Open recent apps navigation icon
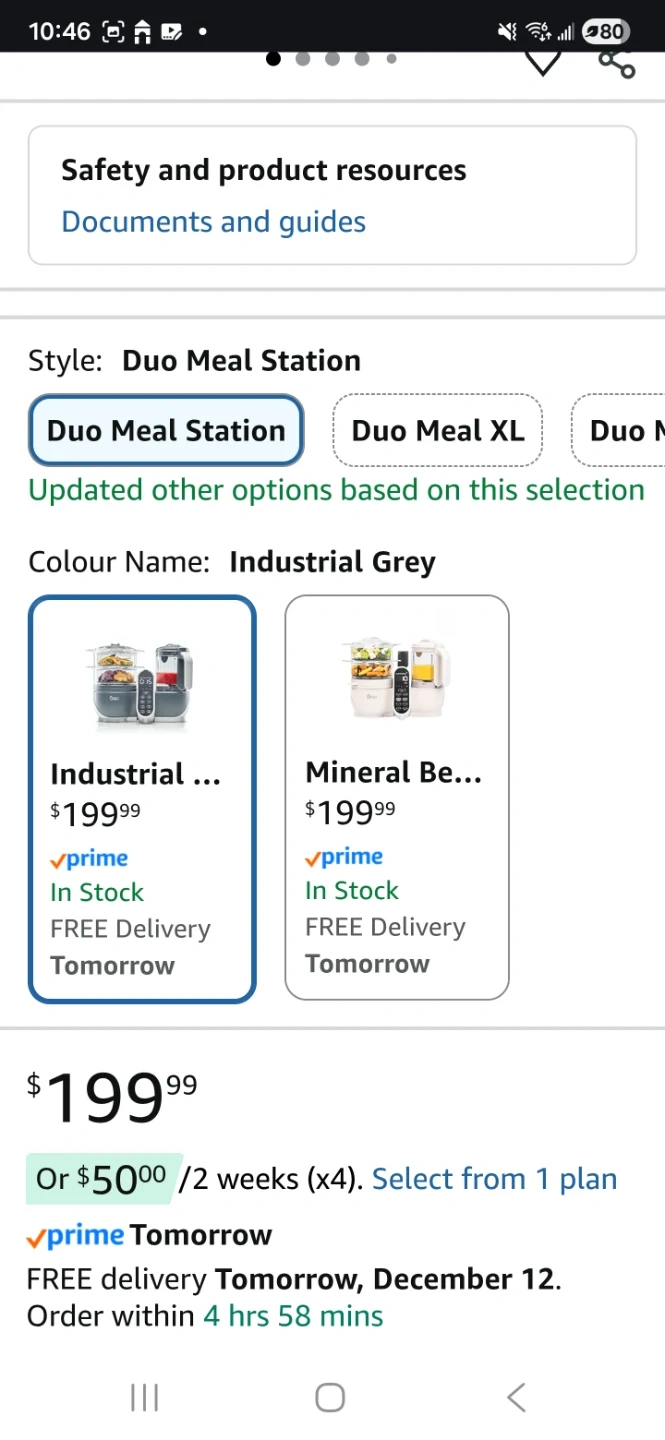Viewport: 665px width, 1440px height. pos(145,1397)
